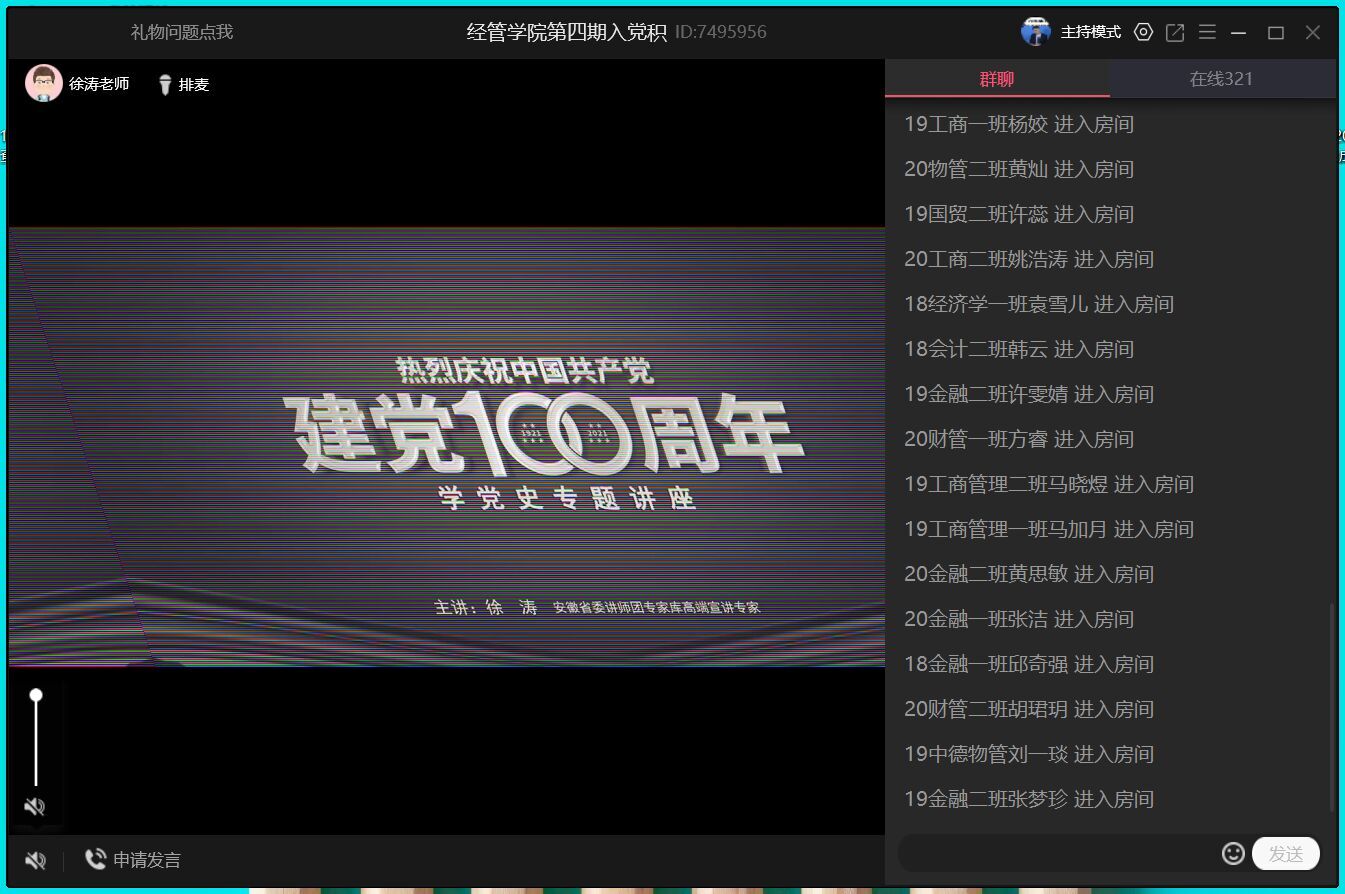Toggle mute icon under the volume slider

point(35,807)
